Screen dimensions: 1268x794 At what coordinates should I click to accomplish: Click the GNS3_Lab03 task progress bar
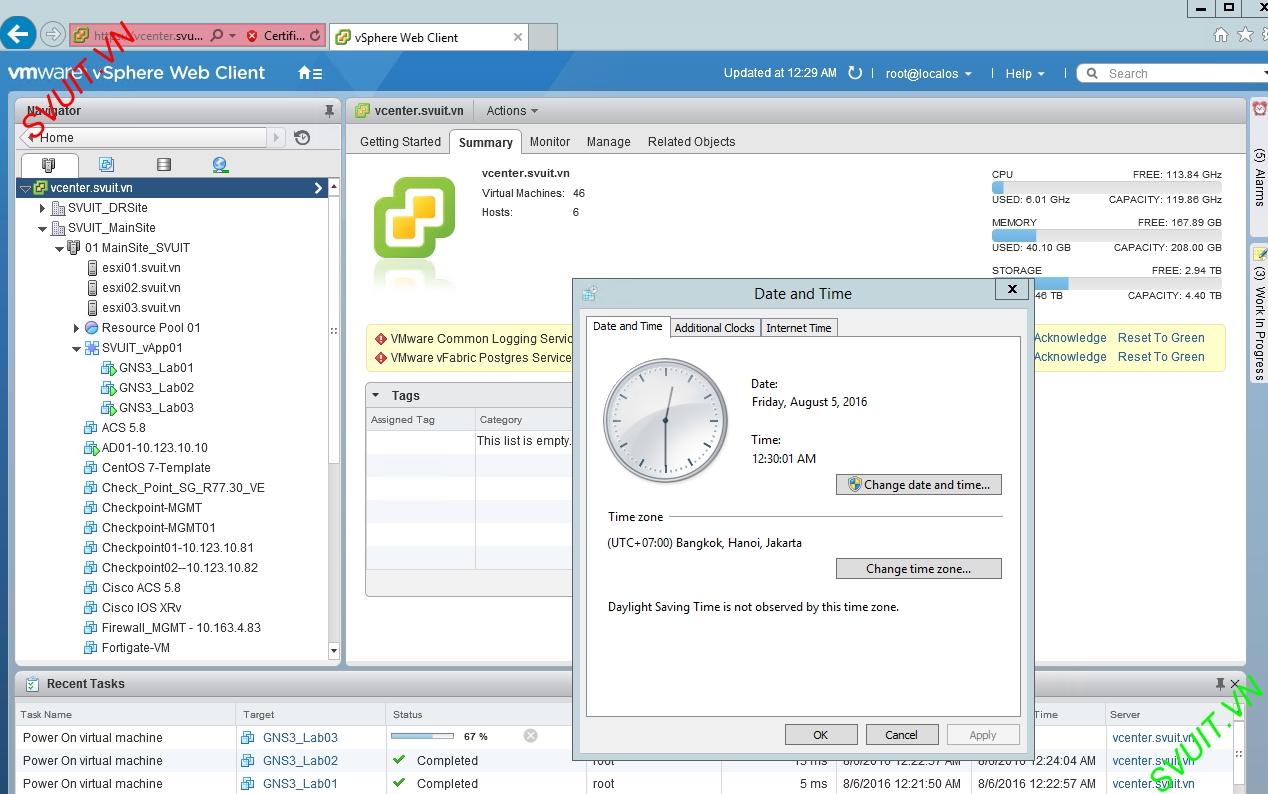423,736
